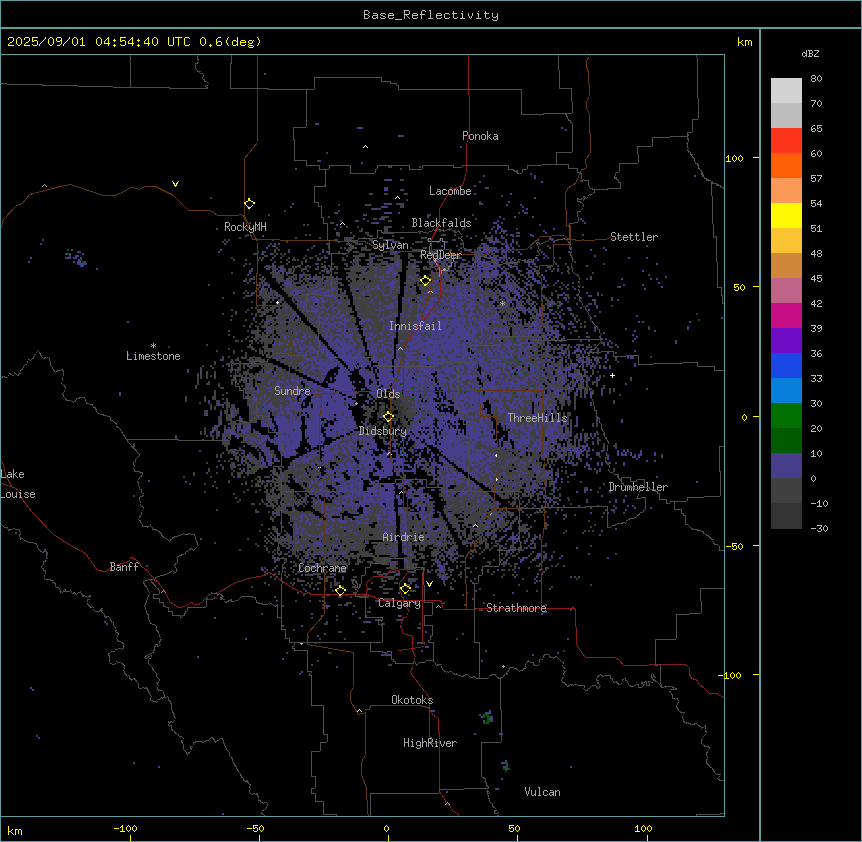Click the km unit label beside the timestamp row
The height and width of the screenshot is (842, 862).
coord(745,42)
